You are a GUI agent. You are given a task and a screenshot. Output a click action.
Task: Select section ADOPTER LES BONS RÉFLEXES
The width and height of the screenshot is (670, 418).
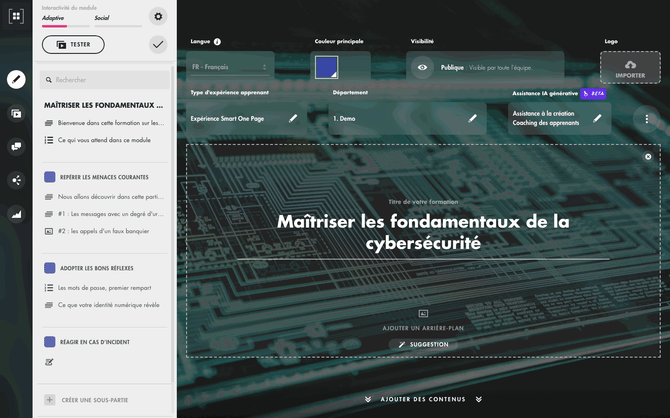tap(97, 268)
